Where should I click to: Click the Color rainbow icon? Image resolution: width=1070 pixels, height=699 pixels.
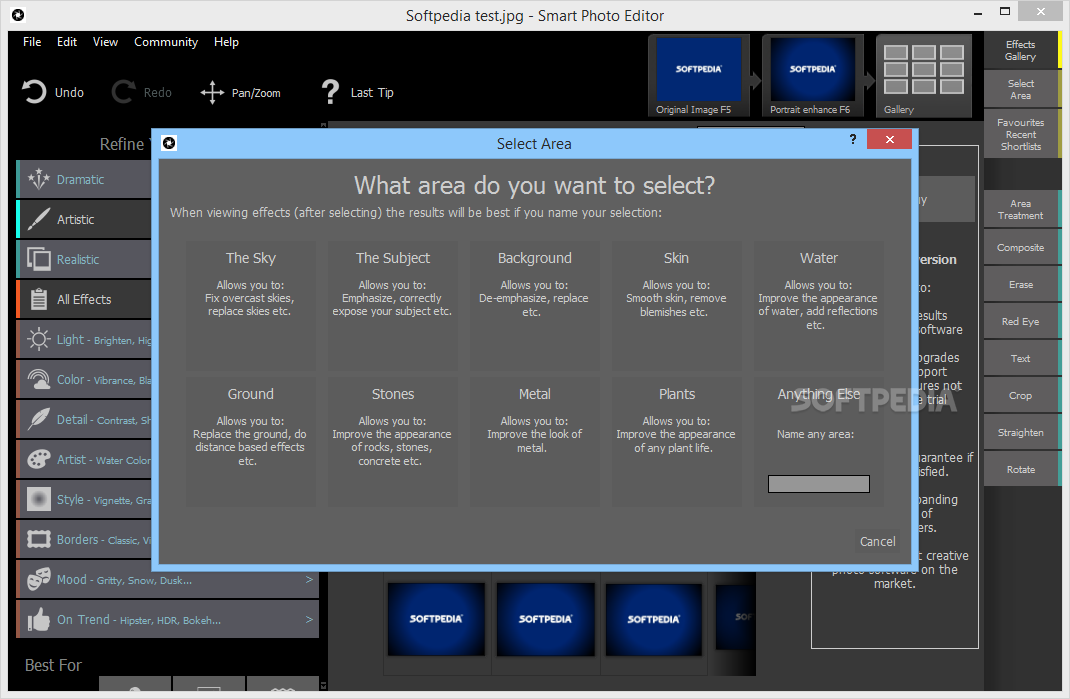39,380
